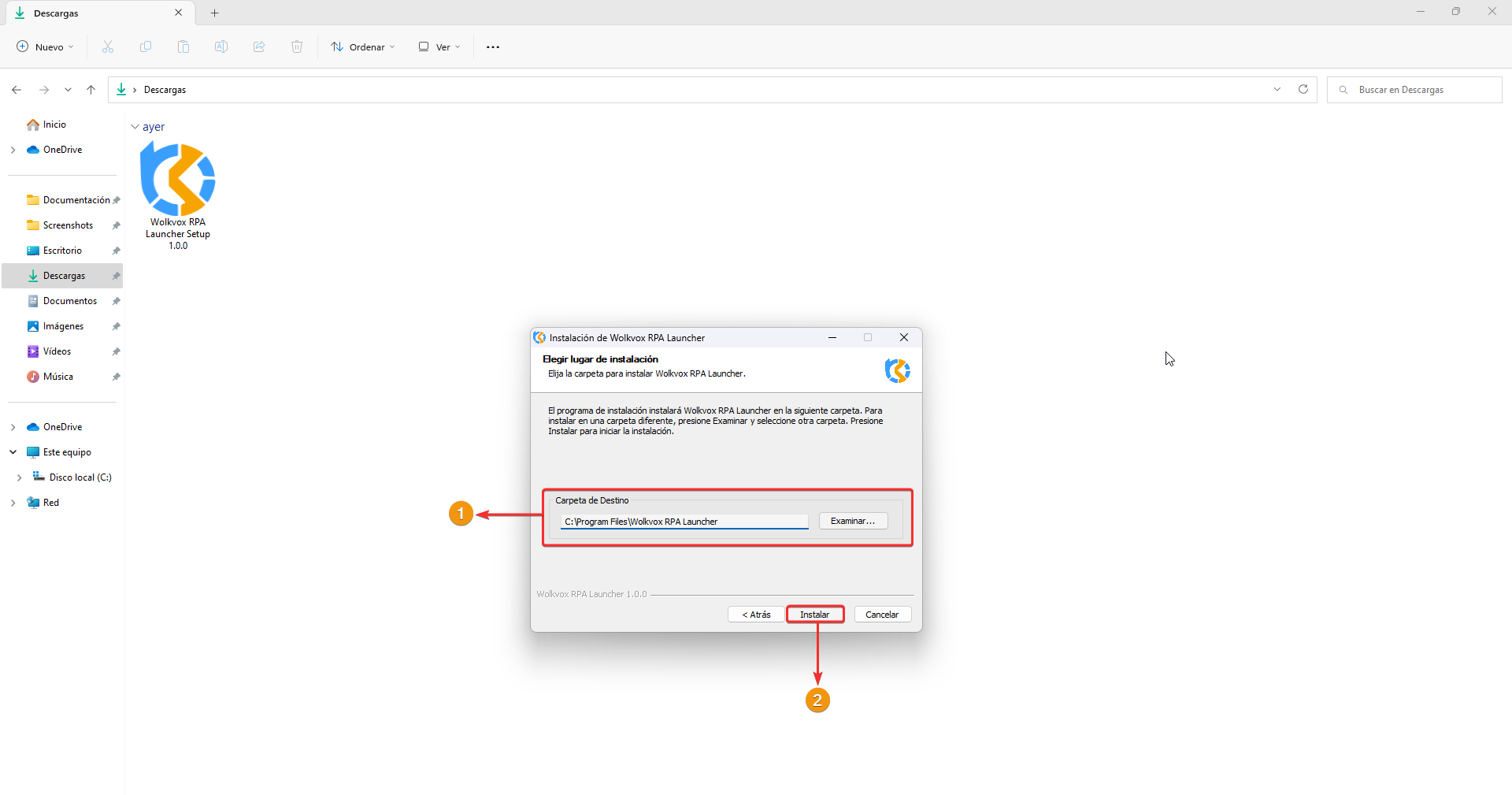The image size is (1512, 795).
Task: Navigate back in File Explorer
Action: (x=17, y=90)
